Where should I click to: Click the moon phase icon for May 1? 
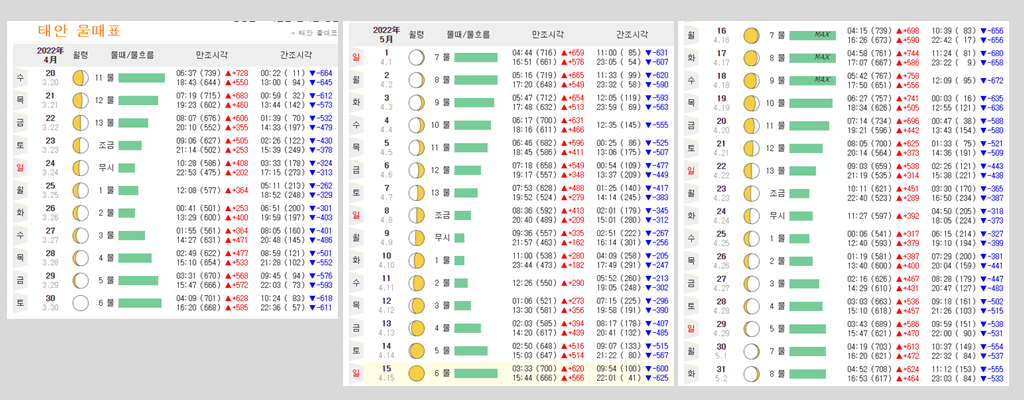pos(416,58)
